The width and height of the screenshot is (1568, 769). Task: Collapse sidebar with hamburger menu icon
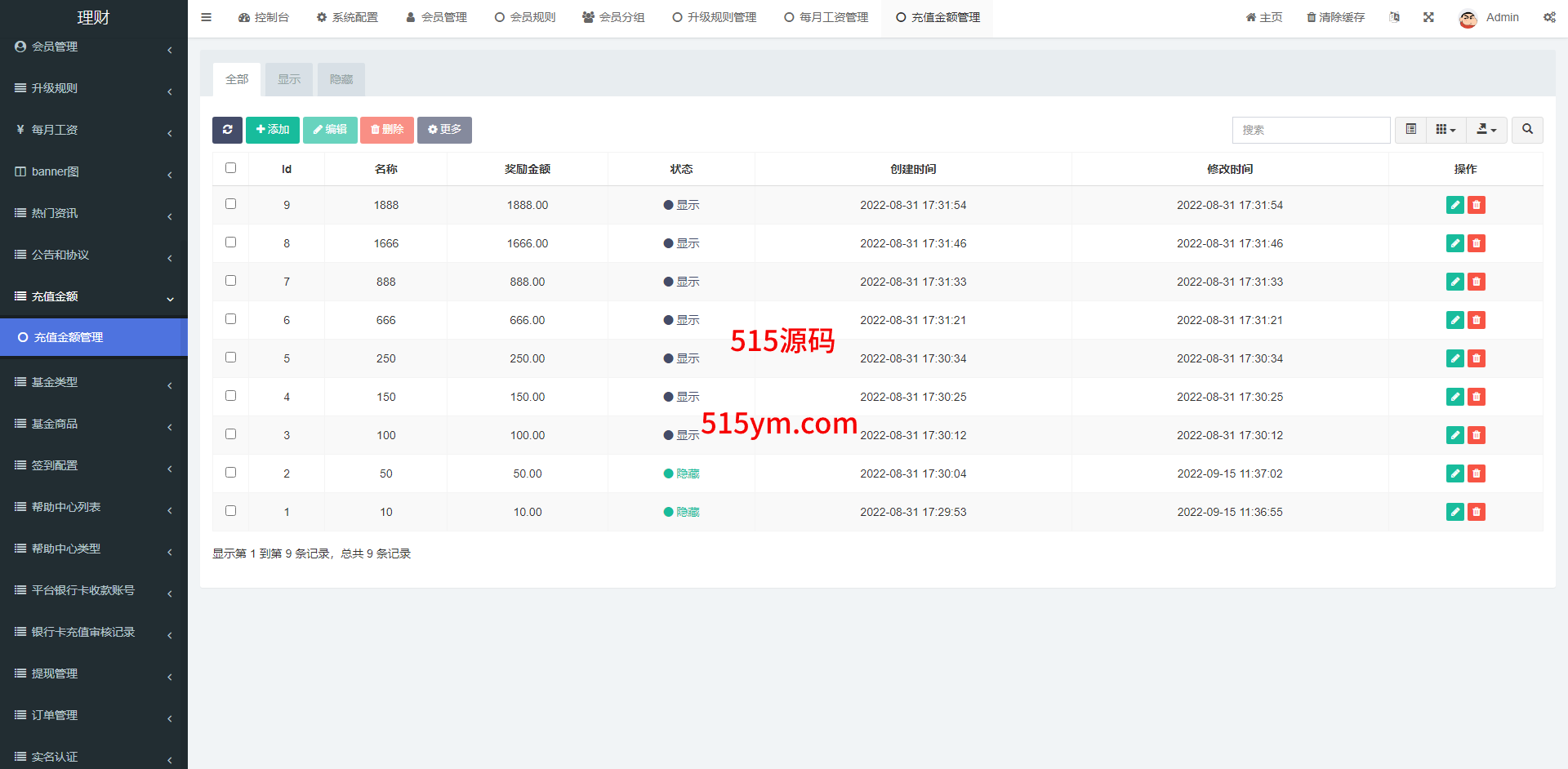click(206, 17)
